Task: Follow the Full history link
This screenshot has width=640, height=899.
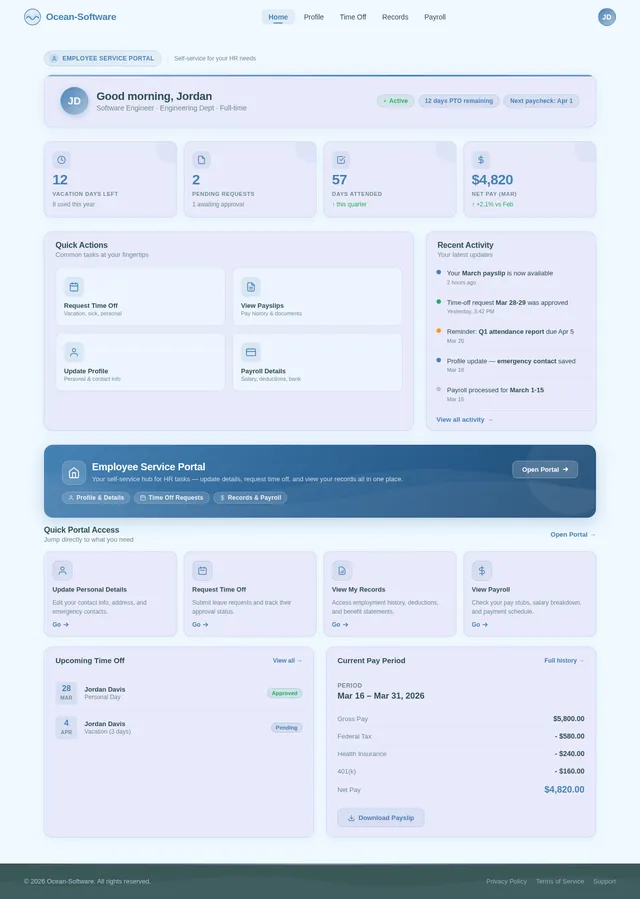Action: [564, 661]
